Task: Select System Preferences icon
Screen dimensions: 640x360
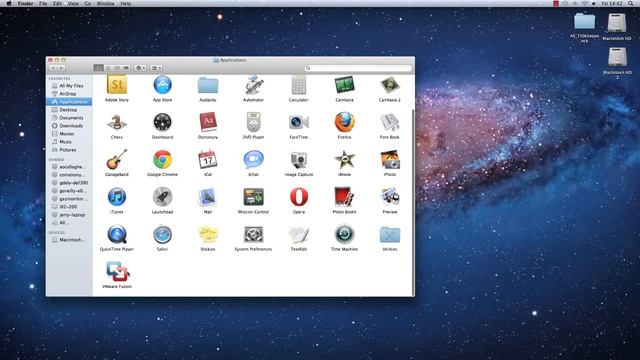Action: tap(253, 234)
